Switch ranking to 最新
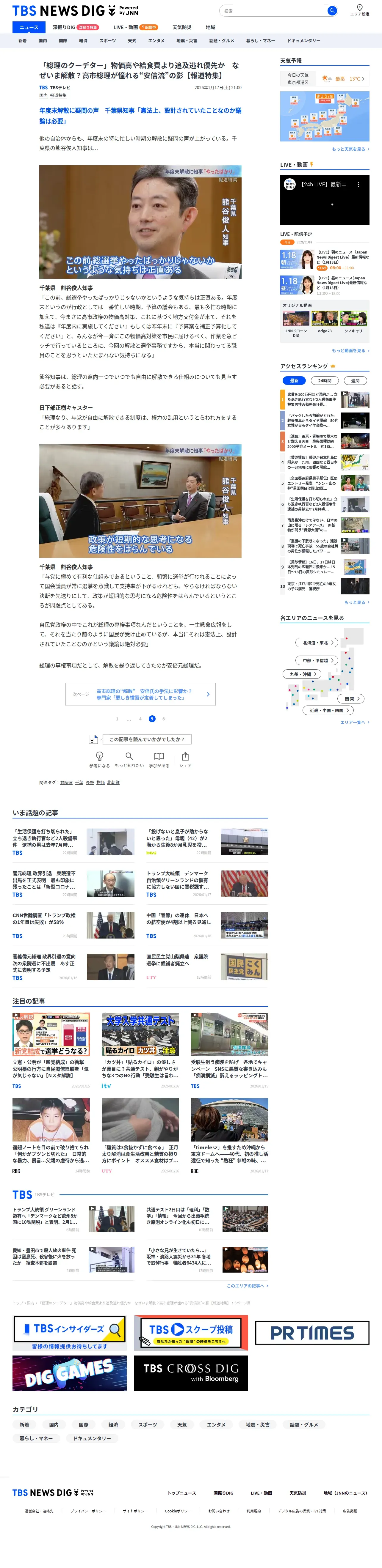The width and height of the screenshot is (382, 1568). [294, 380]
